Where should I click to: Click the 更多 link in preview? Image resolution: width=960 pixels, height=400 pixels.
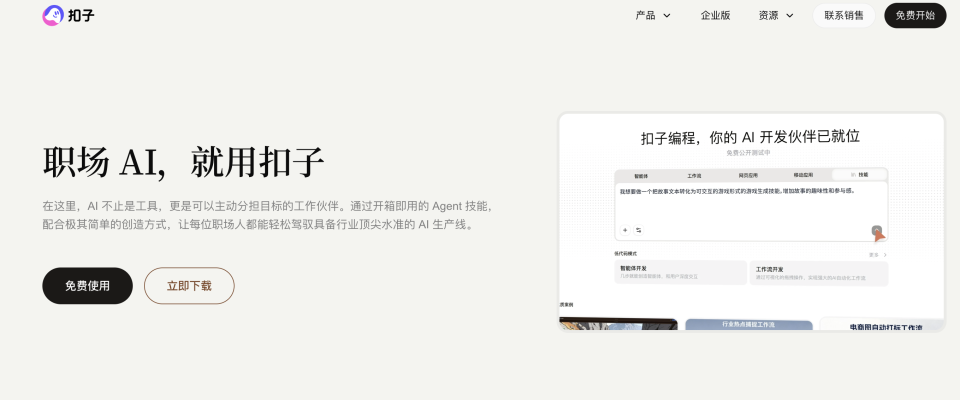(x=874, y=254)
